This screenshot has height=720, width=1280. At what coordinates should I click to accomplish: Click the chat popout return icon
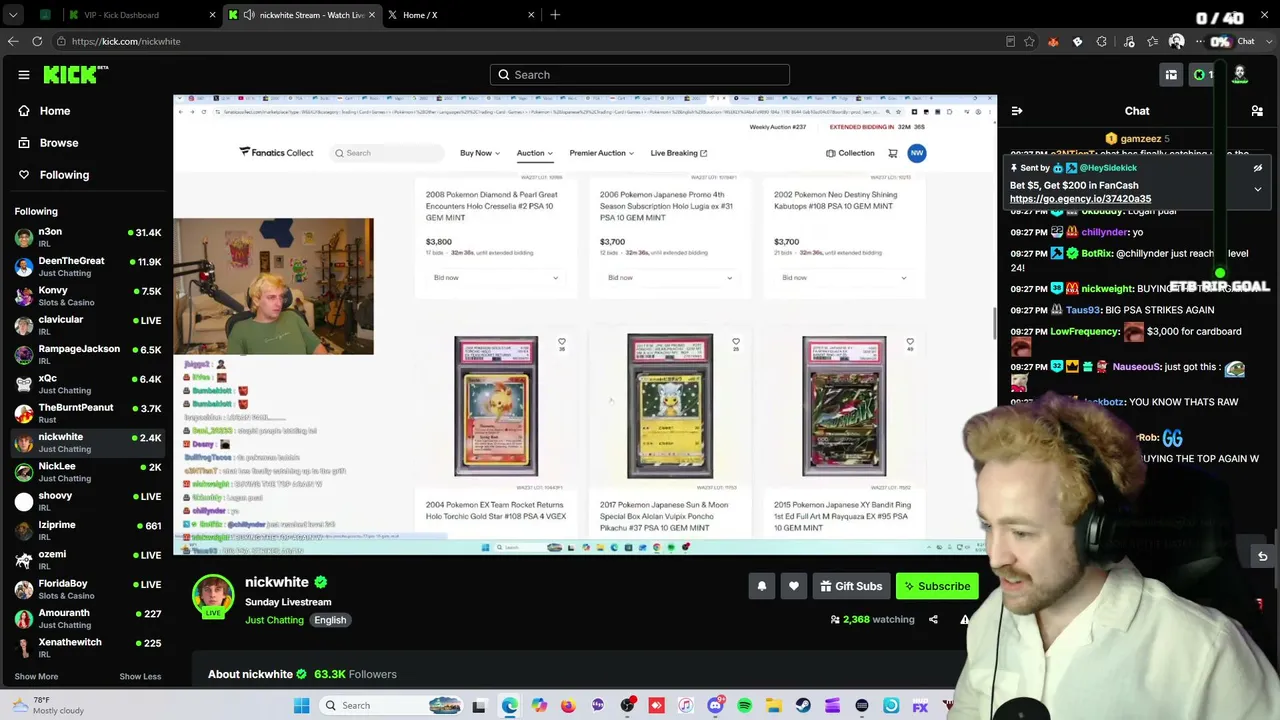[x=1262, y=556]
